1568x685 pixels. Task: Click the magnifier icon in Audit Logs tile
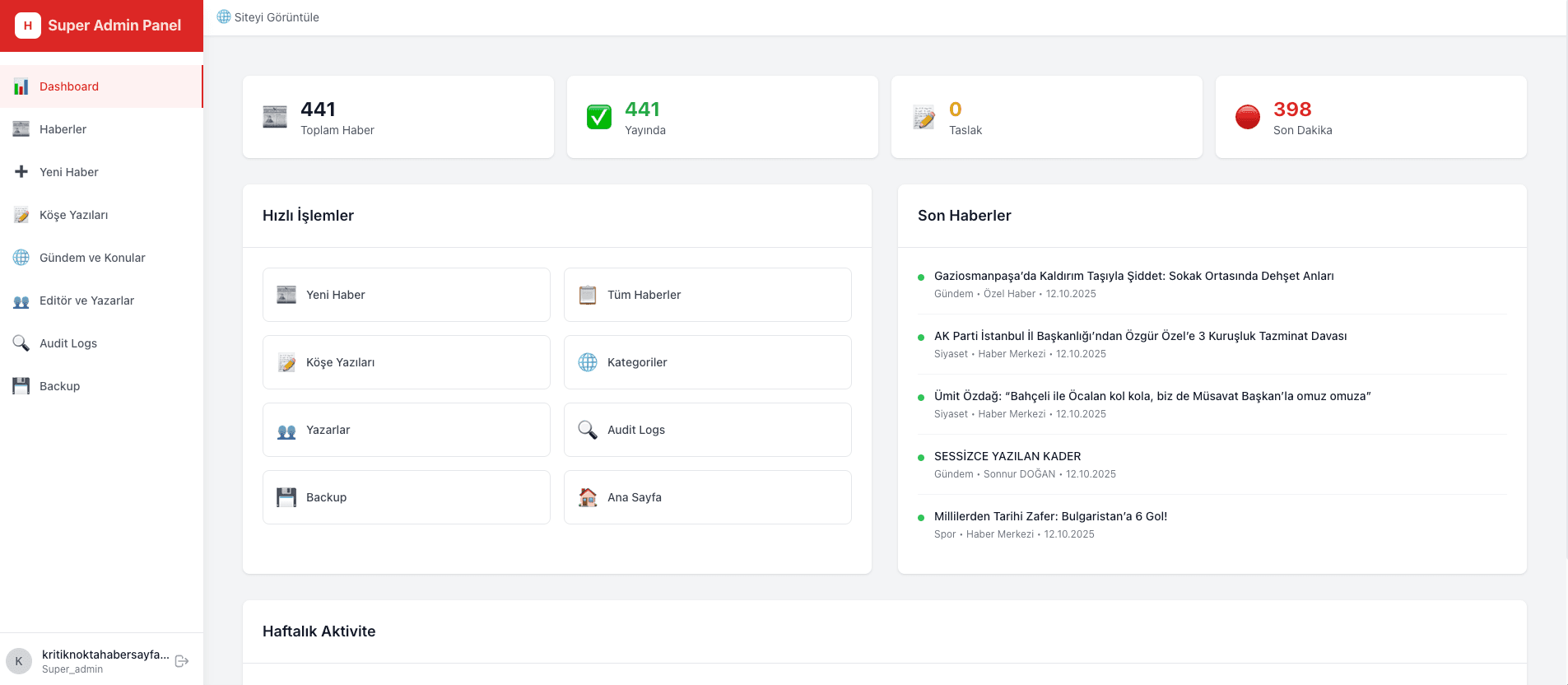[x=588, y=430]
